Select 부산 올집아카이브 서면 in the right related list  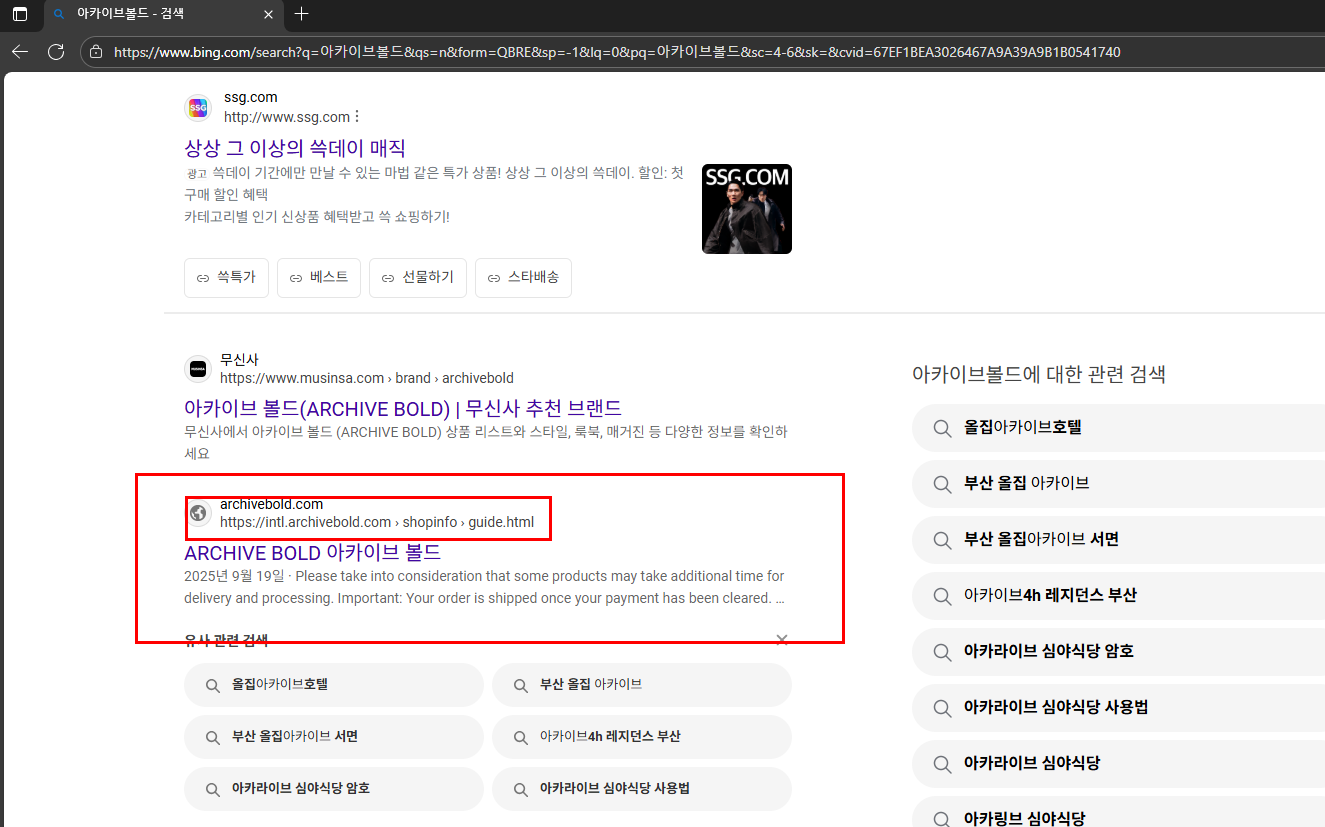(x=1118, y=539)
